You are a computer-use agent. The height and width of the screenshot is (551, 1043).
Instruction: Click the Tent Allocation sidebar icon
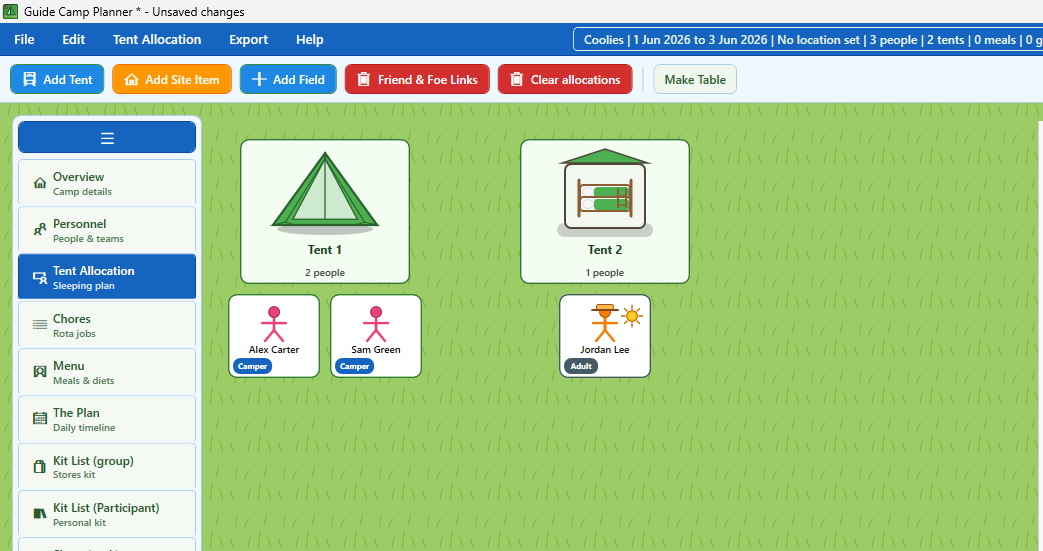40,277
